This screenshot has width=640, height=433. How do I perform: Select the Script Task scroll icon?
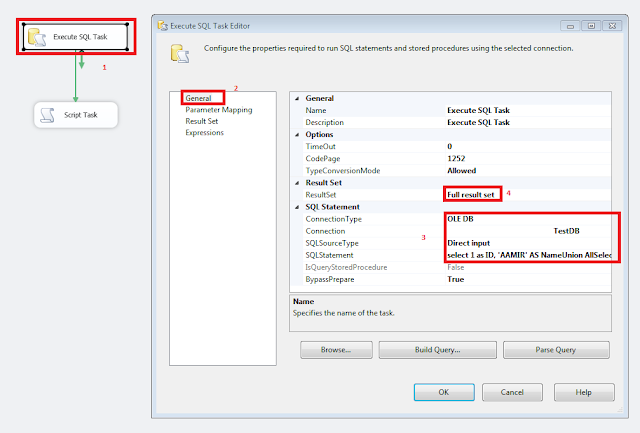coord(47,115)
